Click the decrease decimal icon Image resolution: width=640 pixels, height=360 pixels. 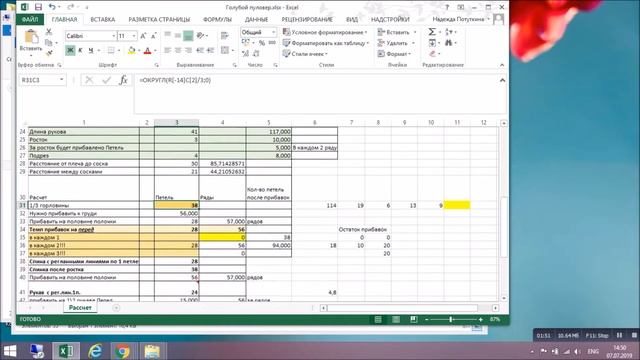(x=256, y=53)
